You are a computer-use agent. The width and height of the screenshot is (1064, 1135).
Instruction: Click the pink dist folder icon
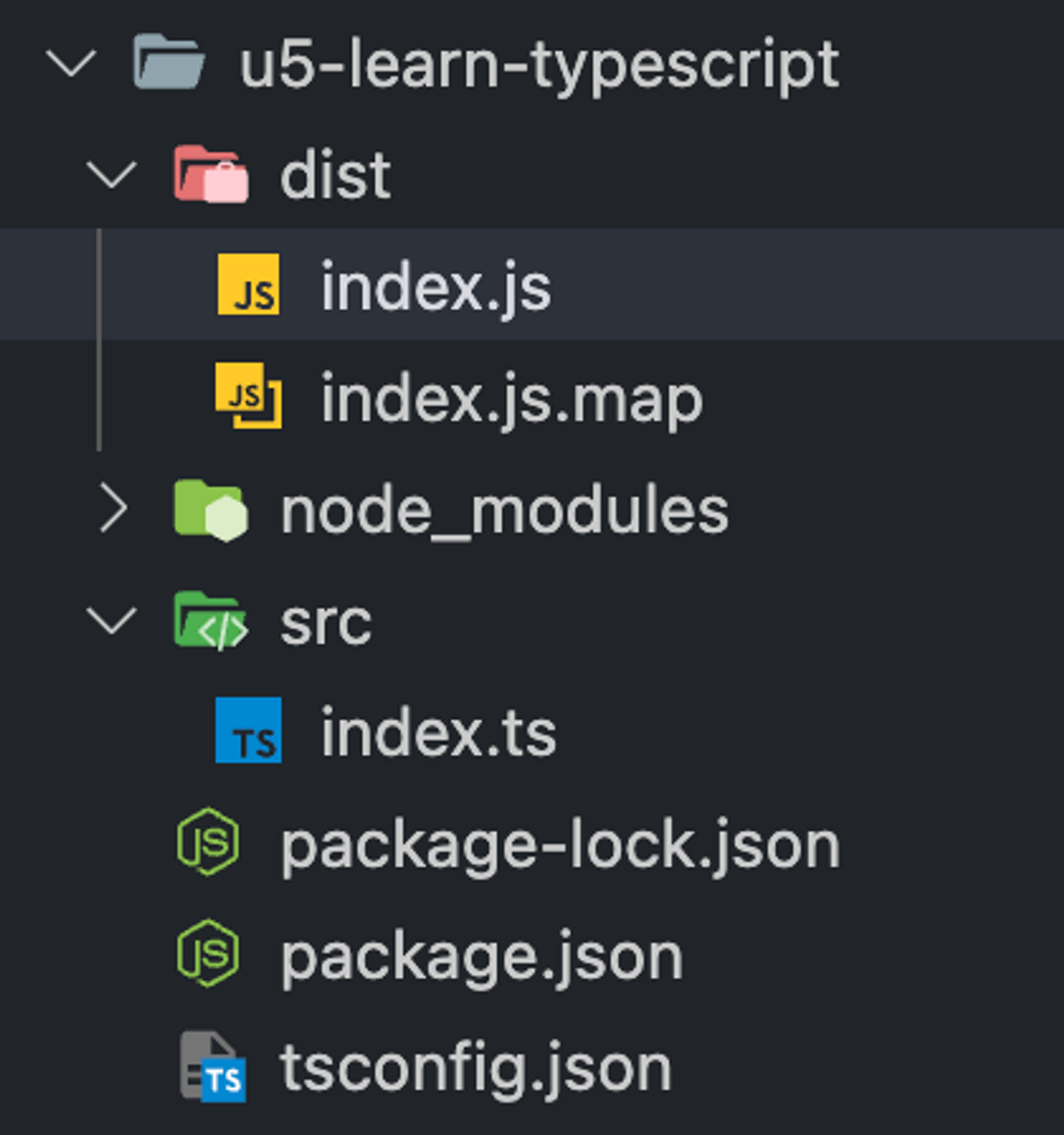pyautogui.click(x=210, y=175)
